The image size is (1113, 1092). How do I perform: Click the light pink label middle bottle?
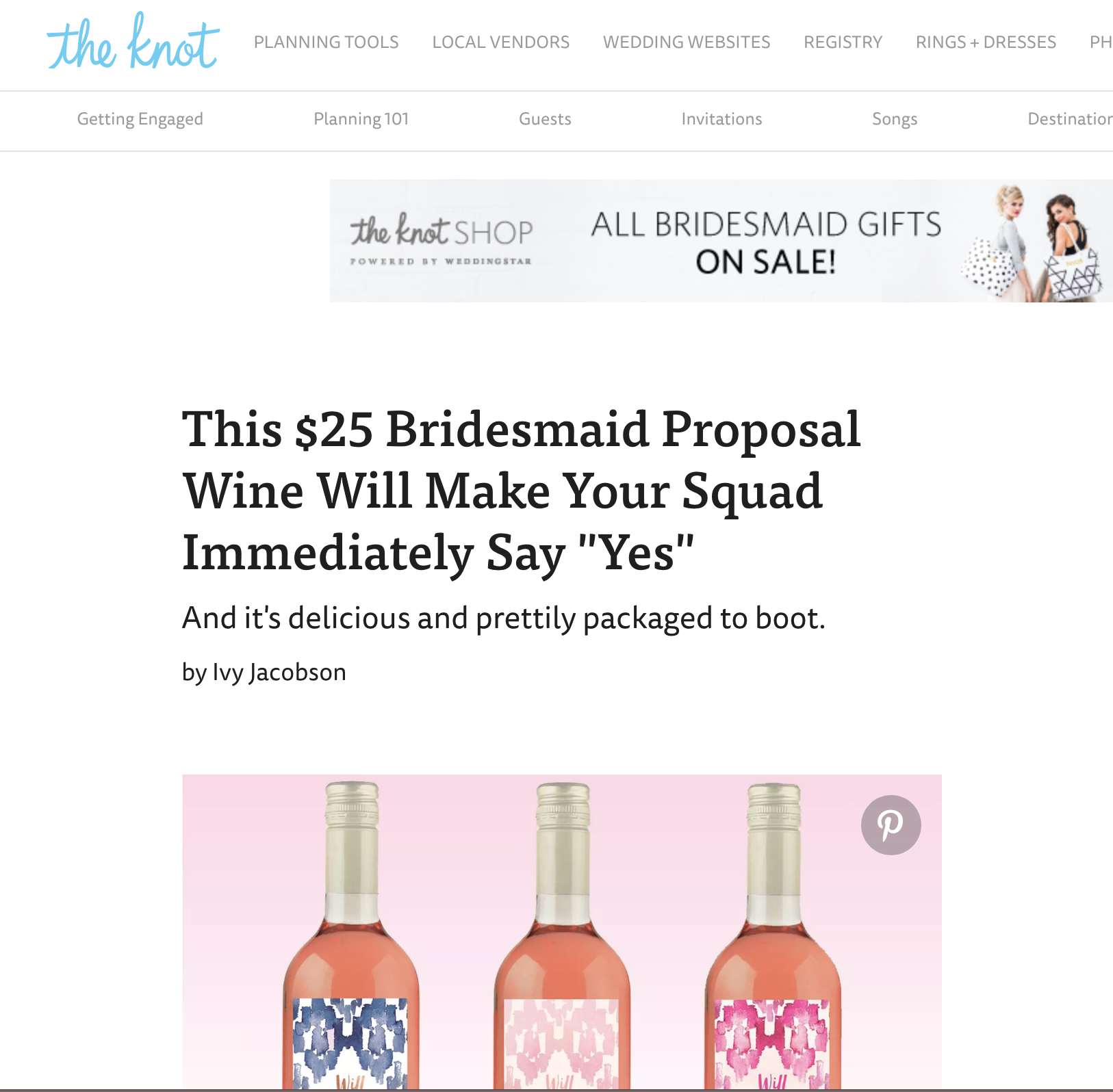(x=562, y=936)
